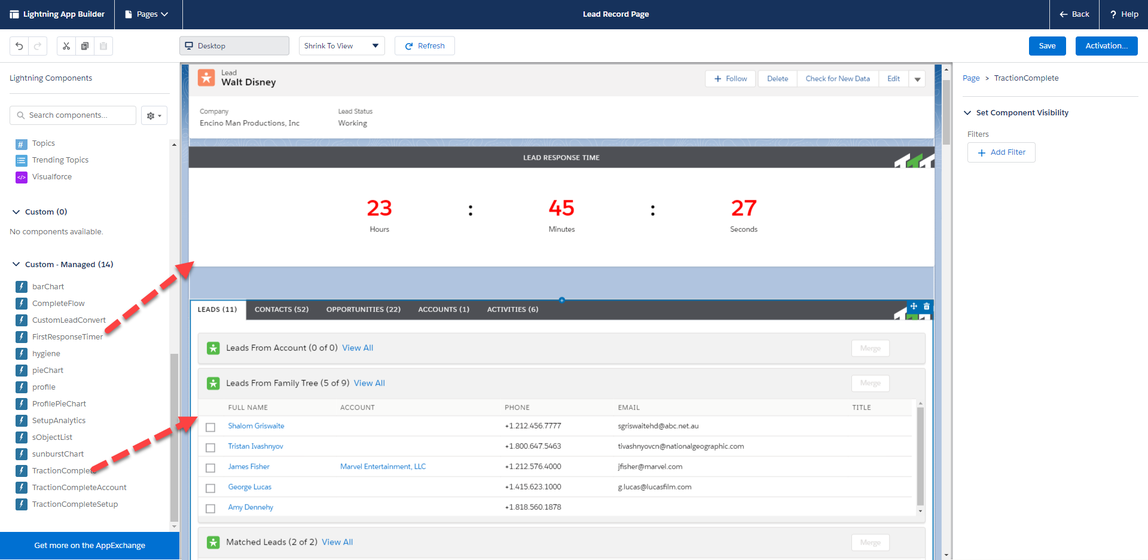This screenshot has width=1148, height=560.
Task: Click the Follow button
Action: 731,79
